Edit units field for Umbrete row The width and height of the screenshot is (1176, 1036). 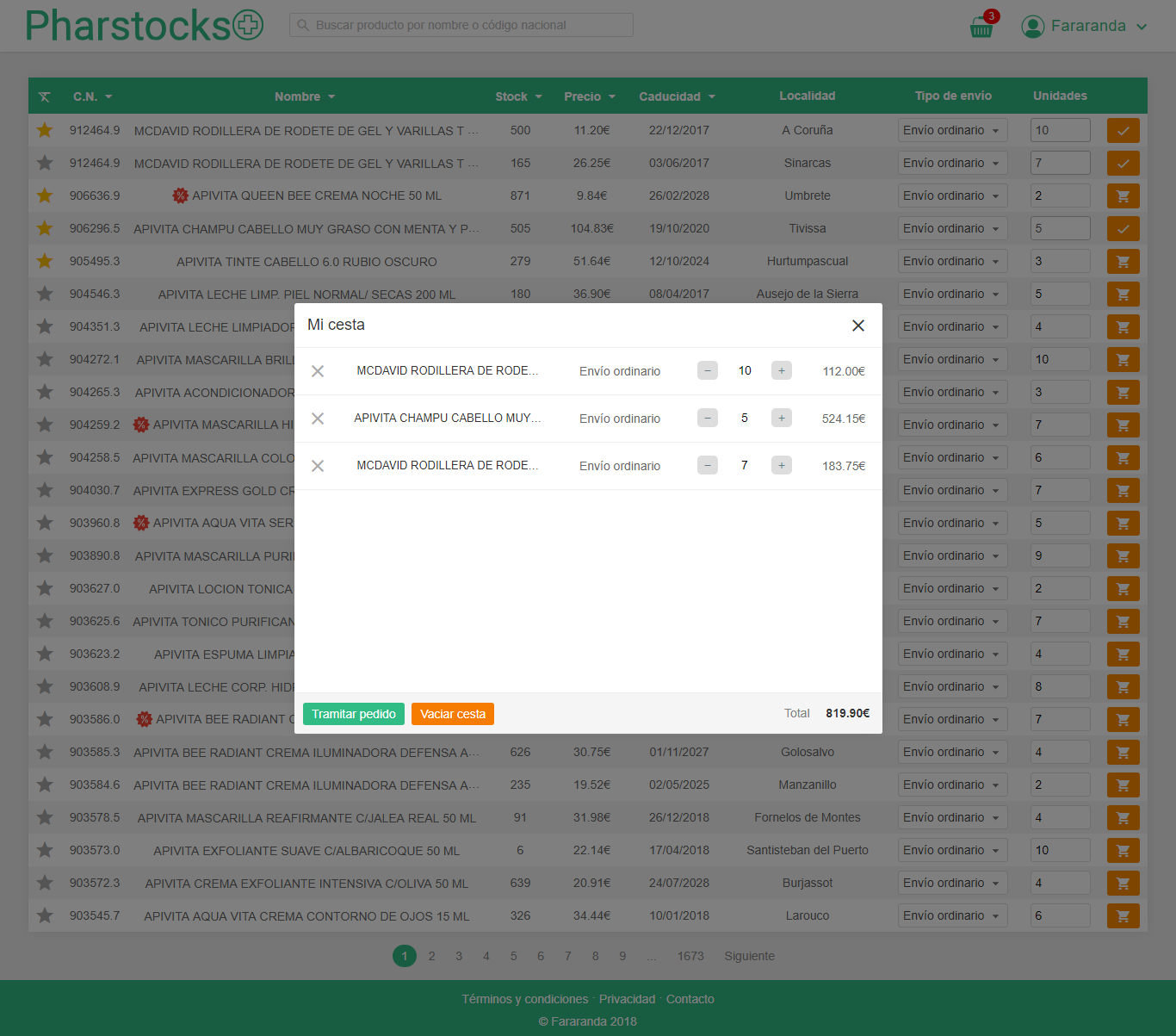point(1061,195)
